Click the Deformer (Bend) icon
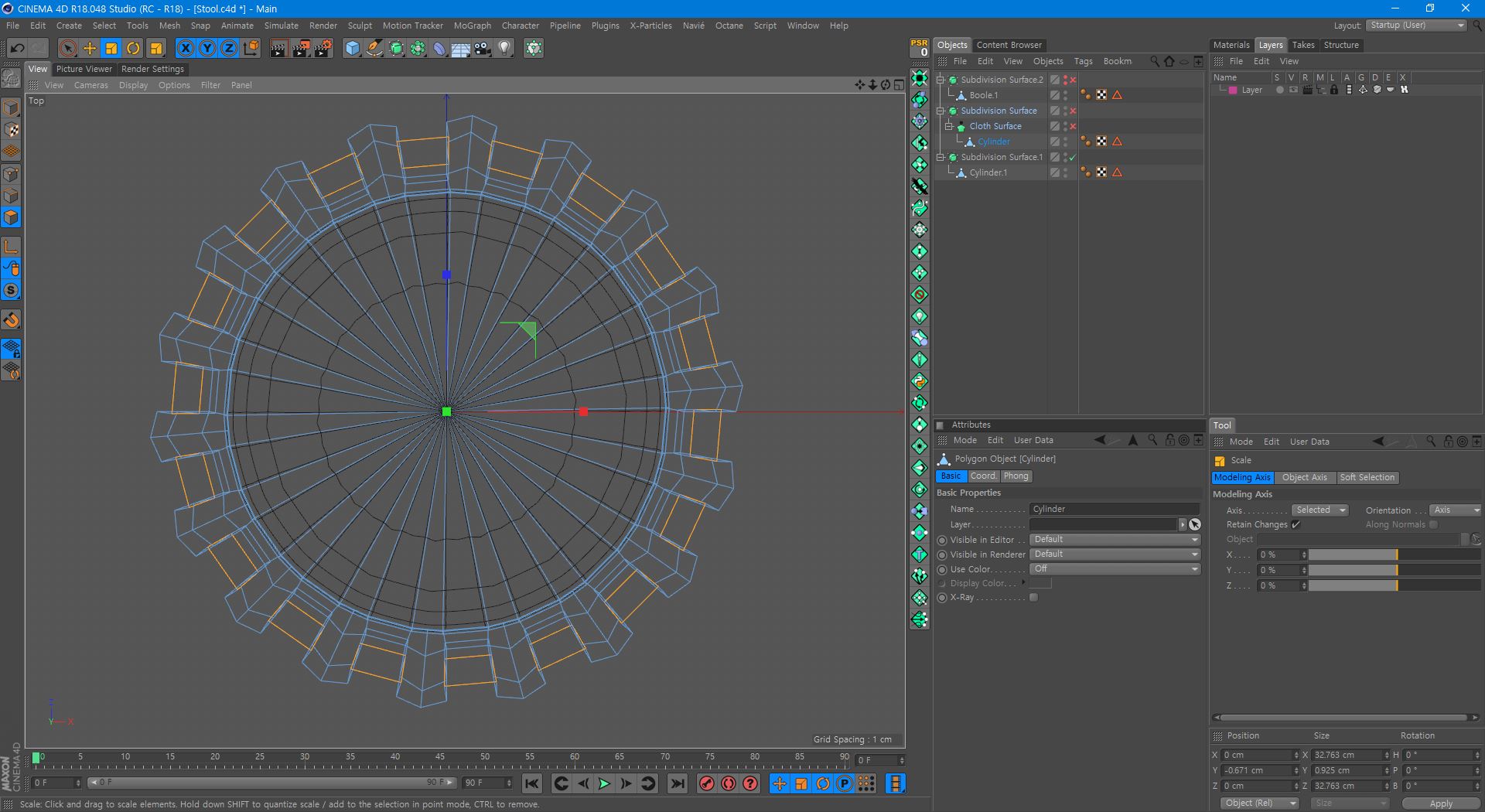1485x812 pixels. click(439, 48)
